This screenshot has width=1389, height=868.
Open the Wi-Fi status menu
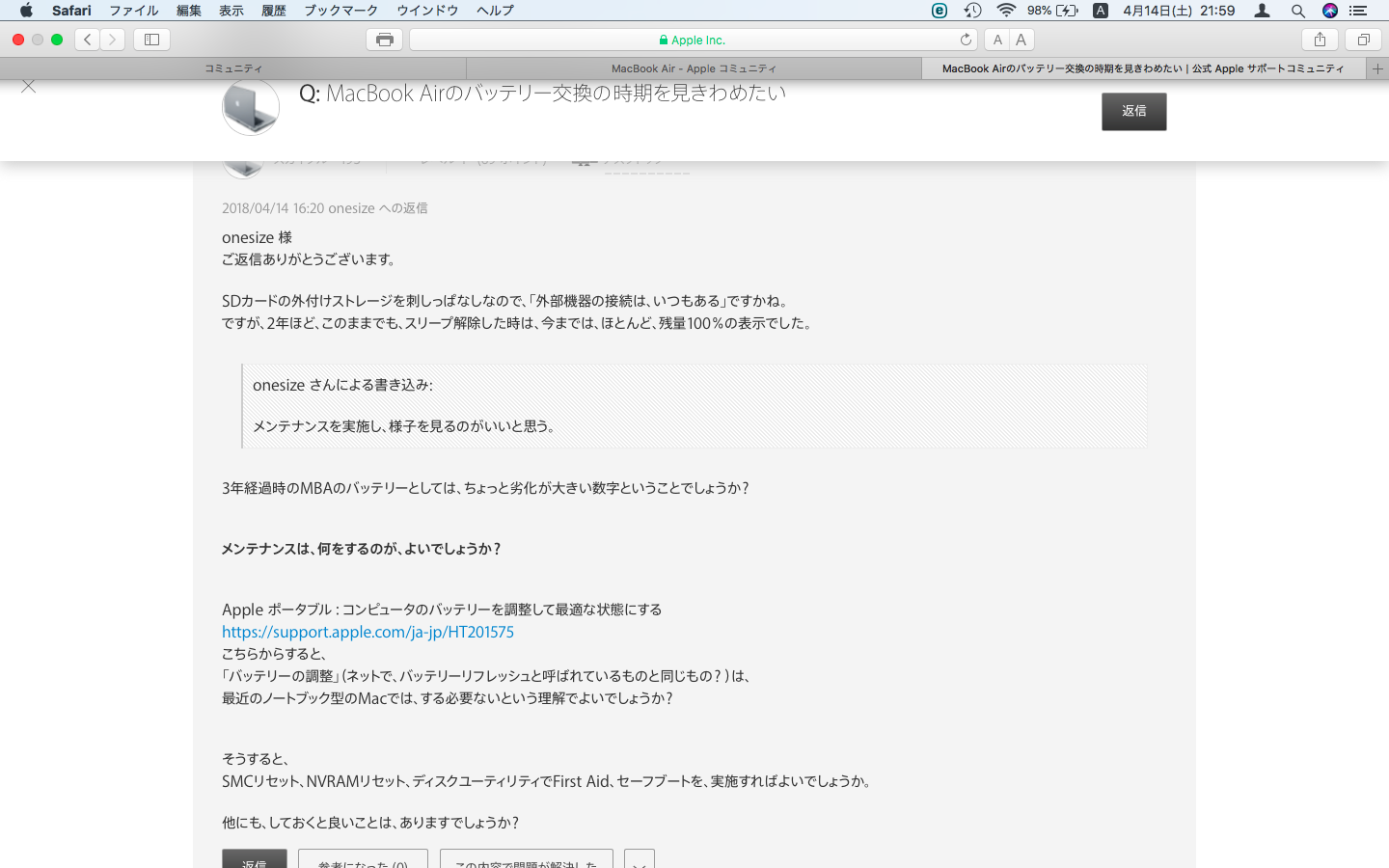[1006, 11]
